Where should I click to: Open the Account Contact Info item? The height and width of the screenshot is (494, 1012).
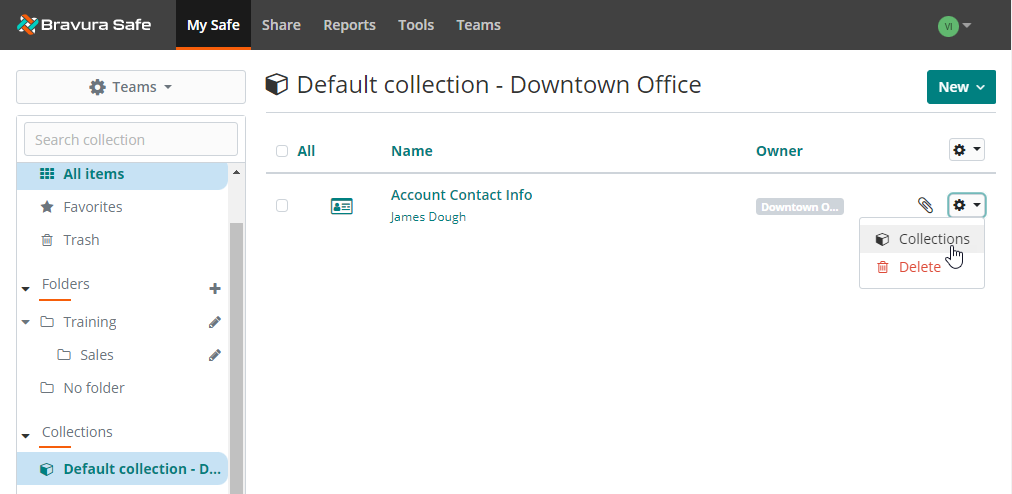click(x=461, y=195)
